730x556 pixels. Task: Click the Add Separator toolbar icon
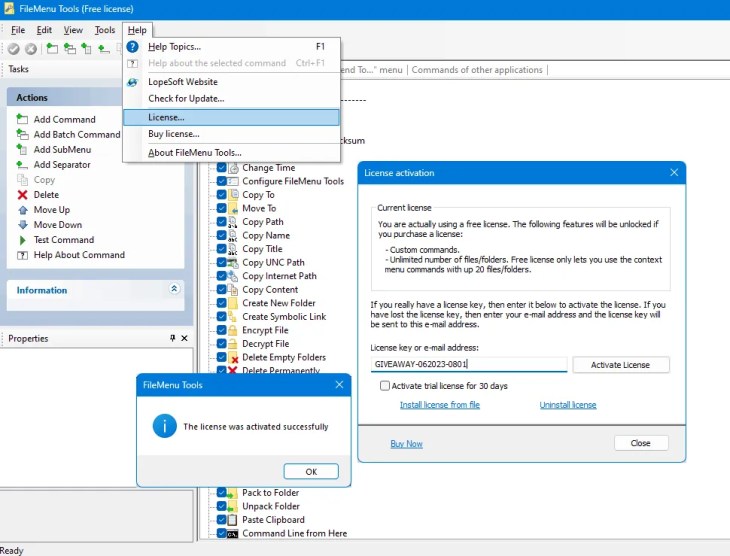pos(103,48)
